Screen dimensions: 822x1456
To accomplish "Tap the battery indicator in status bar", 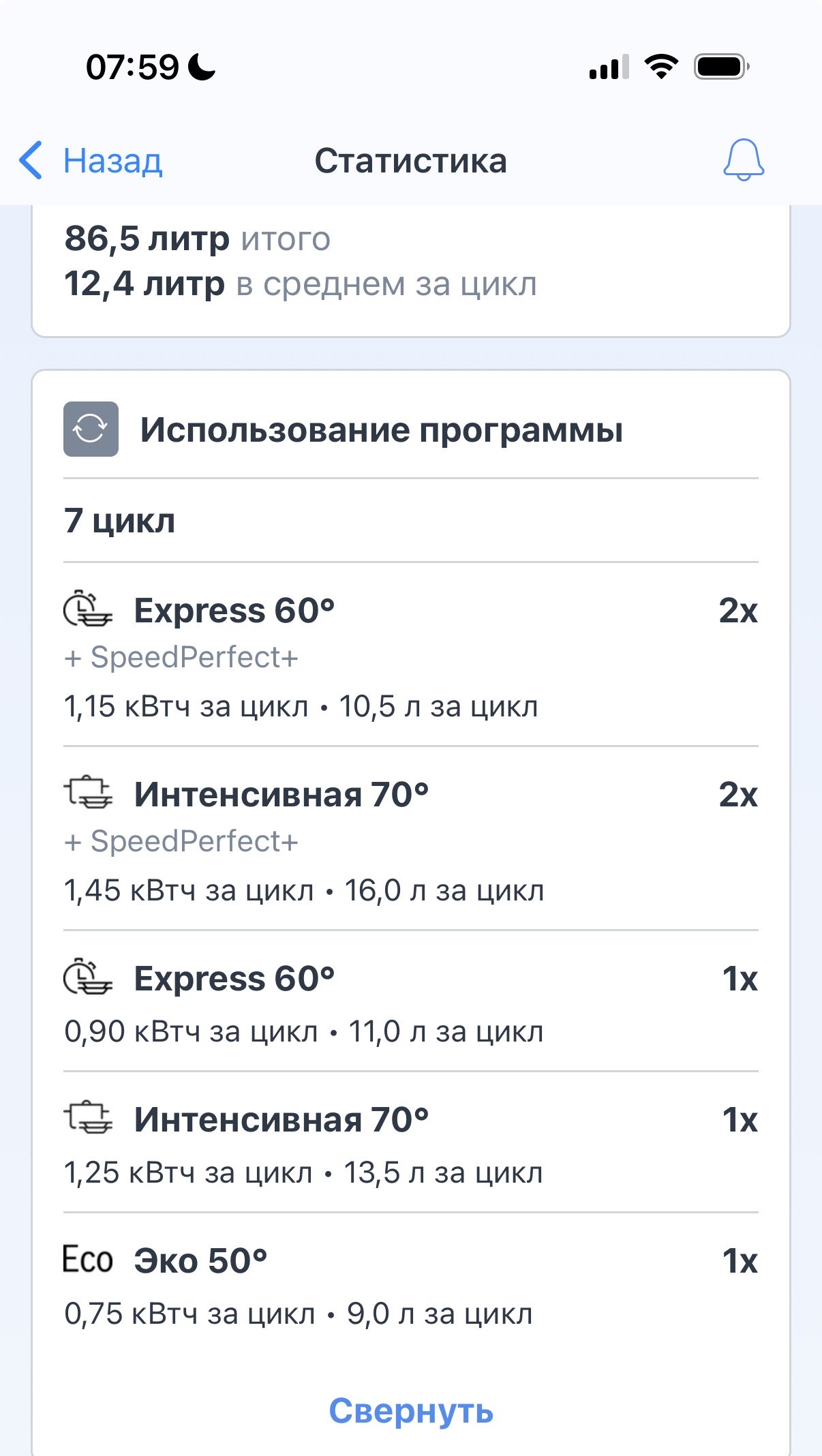I will coord(721,67).
